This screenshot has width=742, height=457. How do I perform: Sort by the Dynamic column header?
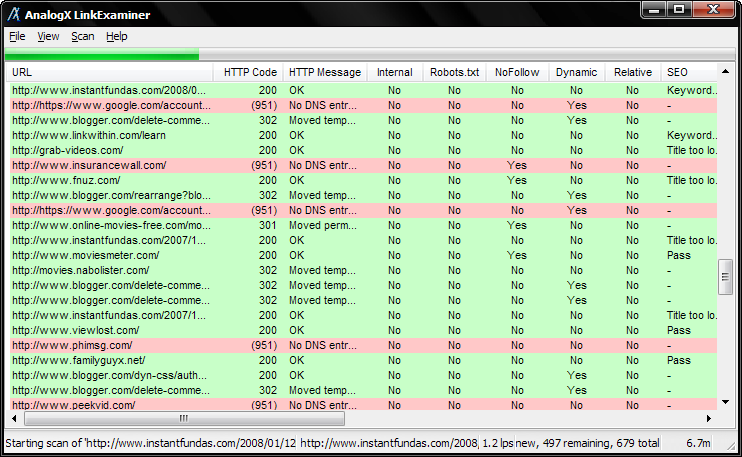576,72
